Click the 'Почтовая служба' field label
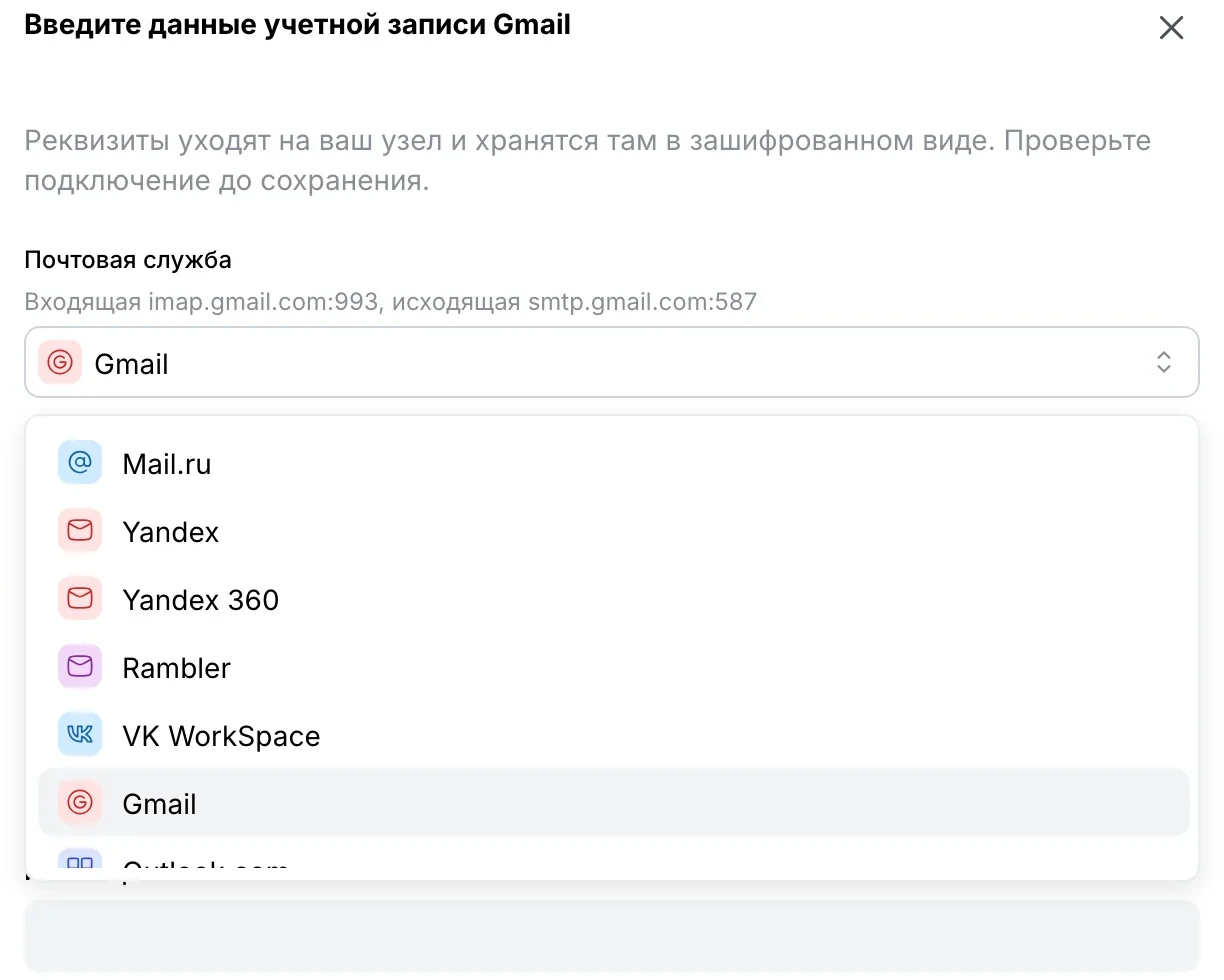Screen dimensions: 1224x980 [128, 260]
